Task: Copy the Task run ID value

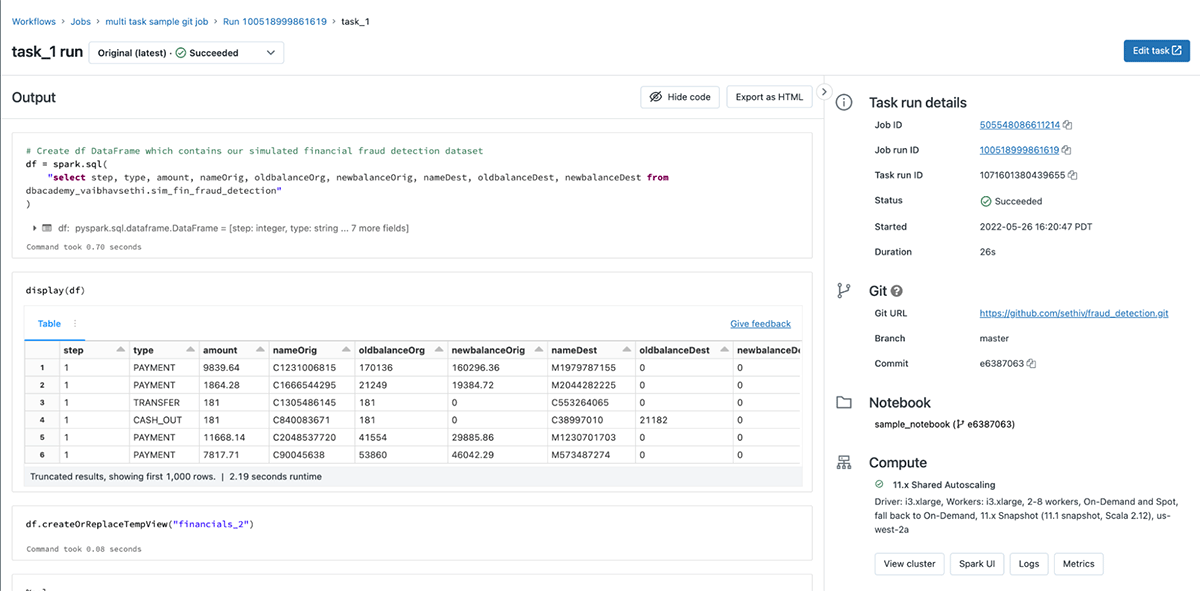Action: click(x=1073, y=175)
